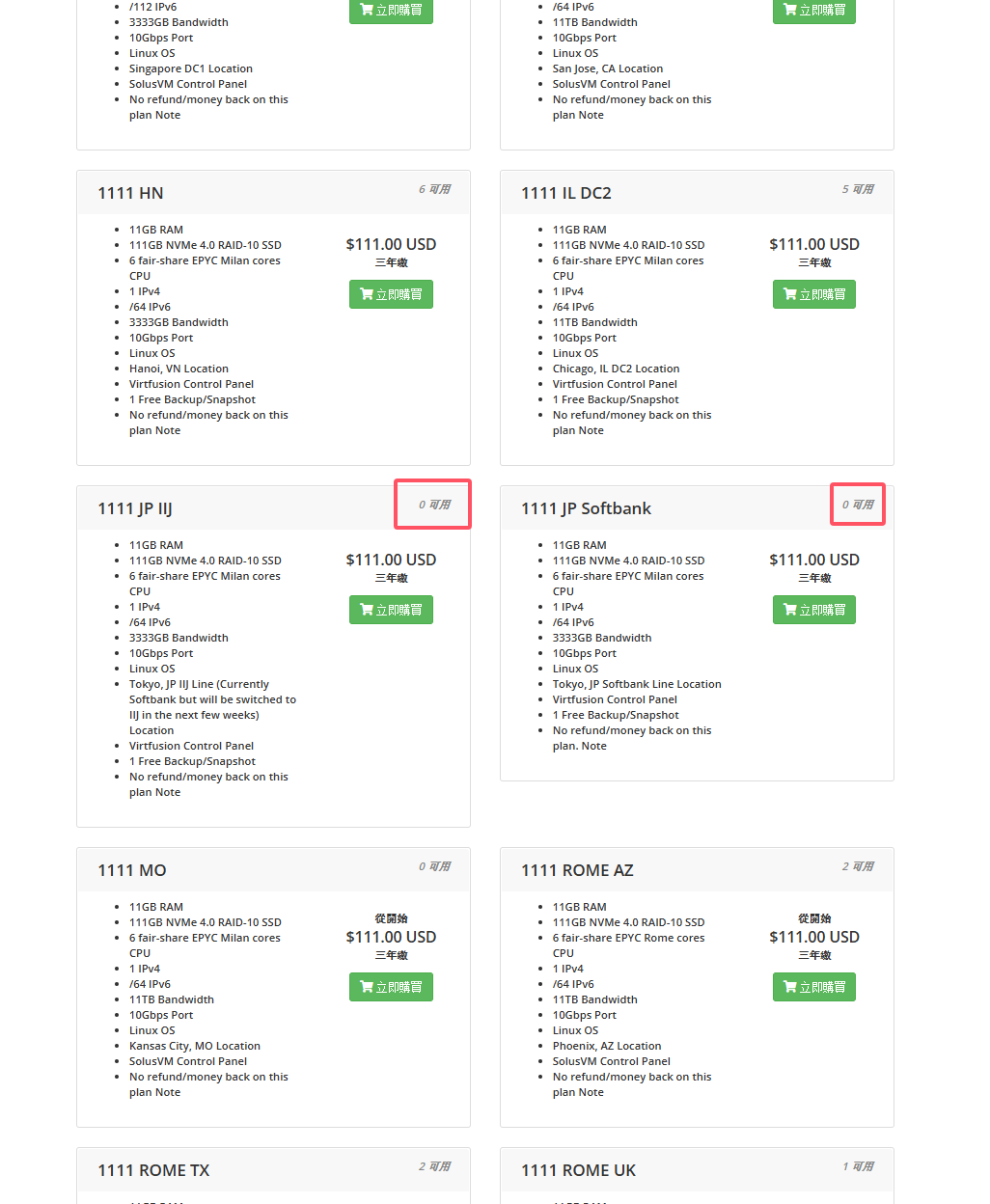
Task: Click cart icon for Singapore DC1 plan button
Action: (x=367, y=10)
